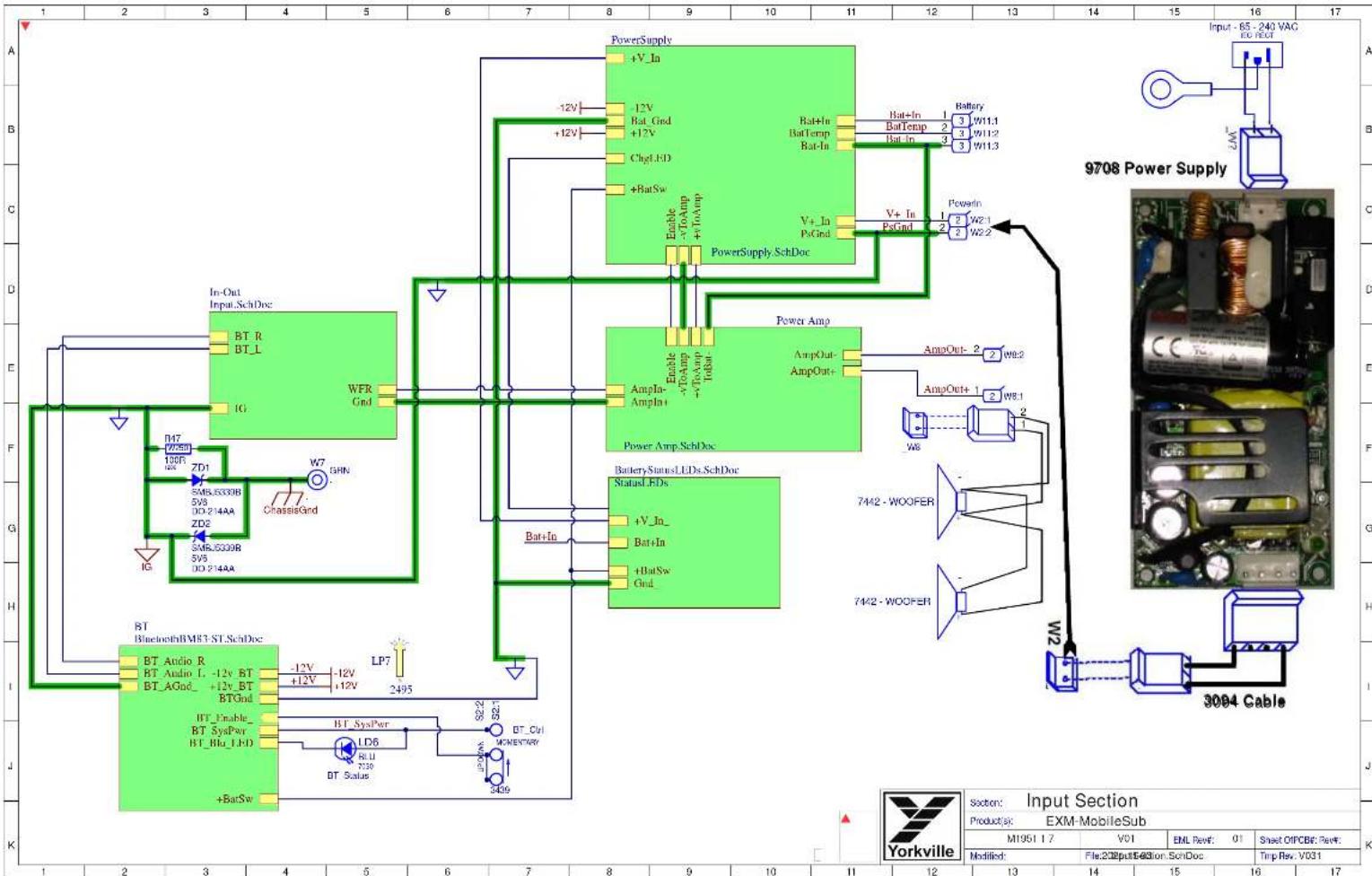Click the 'EXM-MobileSub' product text
1372x876 pixels.
point(1096,820)
